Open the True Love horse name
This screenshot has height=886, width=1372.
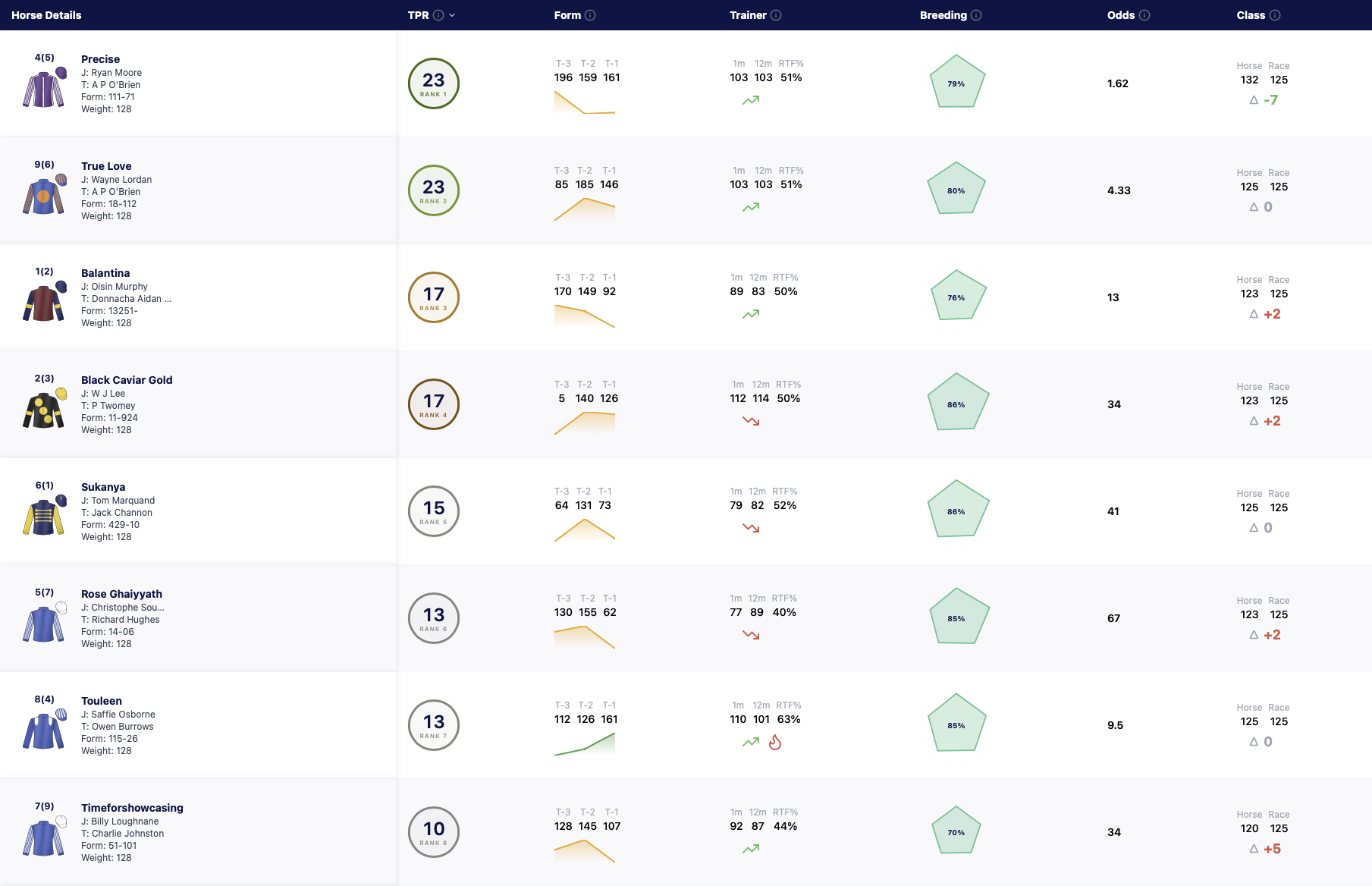(x=106, y=166)
